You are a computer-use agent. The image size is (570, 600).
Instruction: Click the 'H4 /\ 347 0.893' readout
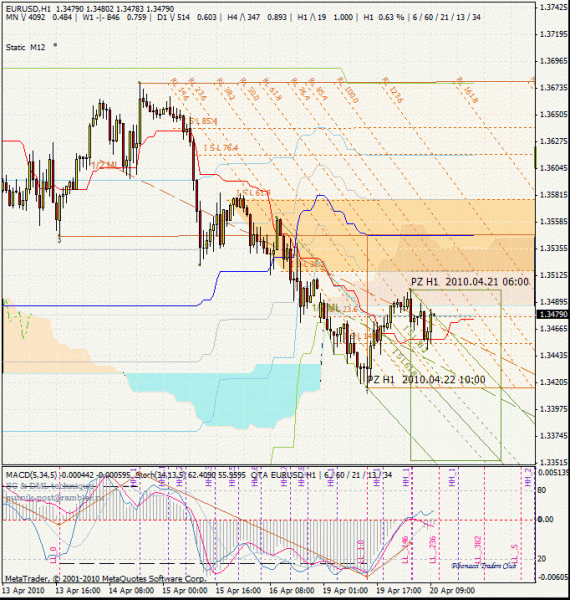pos(257,17)
